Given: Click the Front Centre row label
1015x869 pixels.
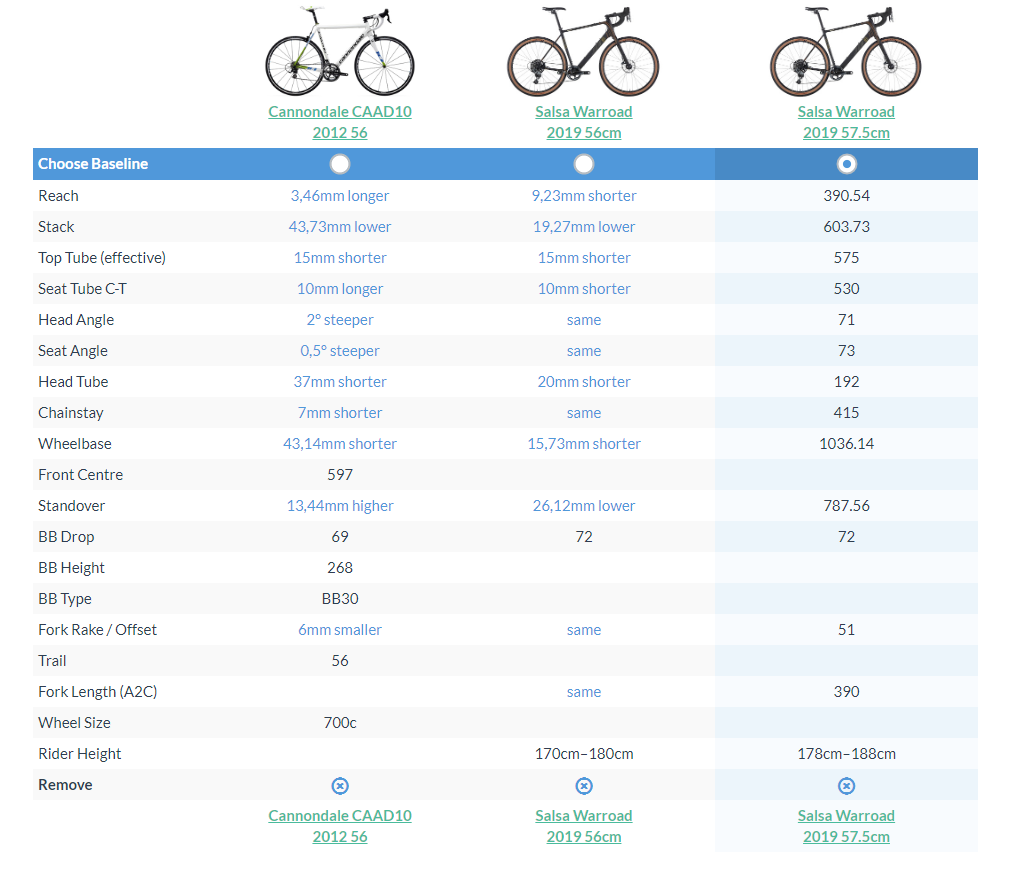Looking at the screenshot, I should pyautogui.click(x=80, y=475).
